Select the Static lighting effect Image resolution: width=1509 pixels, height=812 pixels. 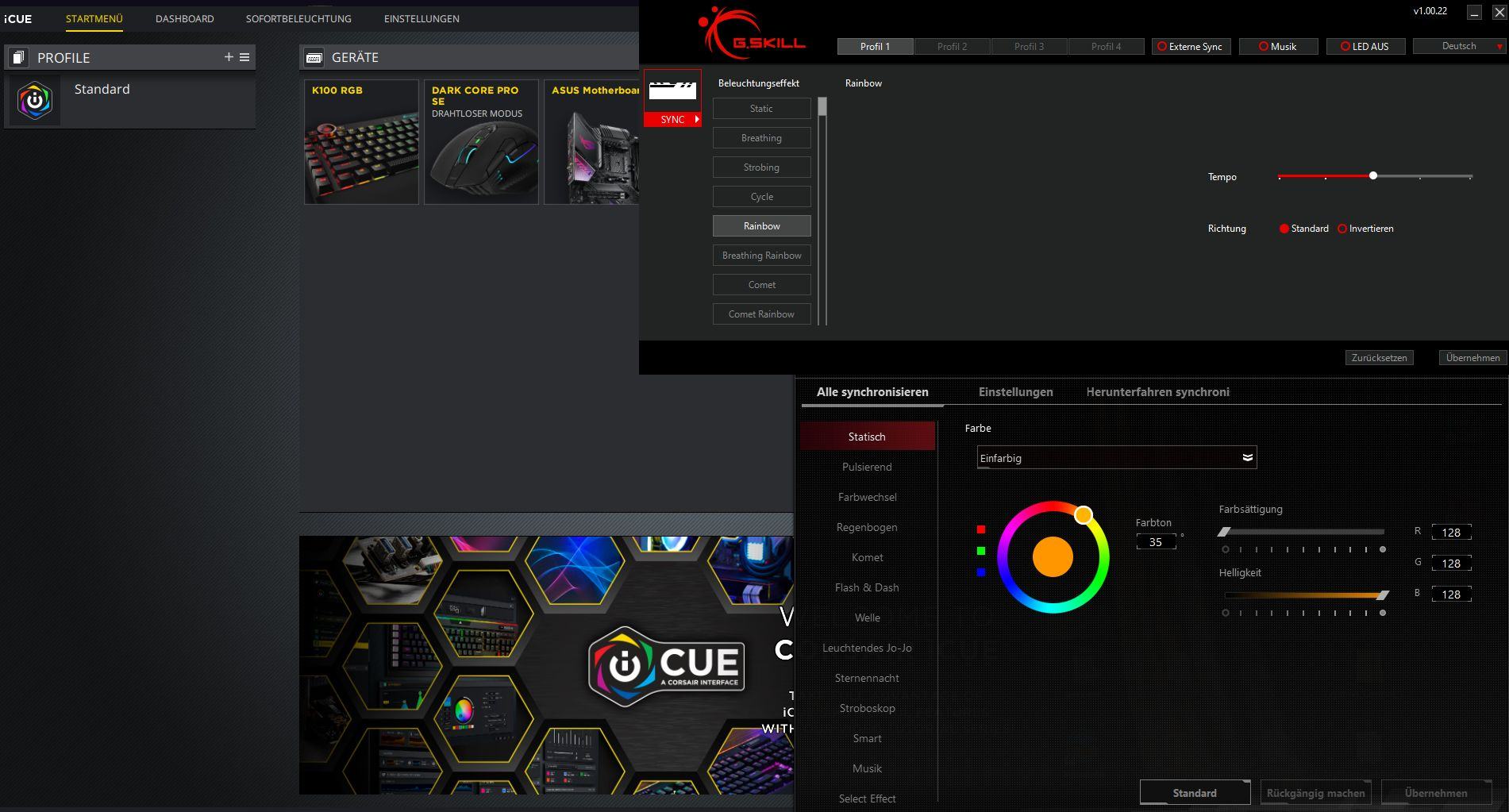(x=761, y=109)
